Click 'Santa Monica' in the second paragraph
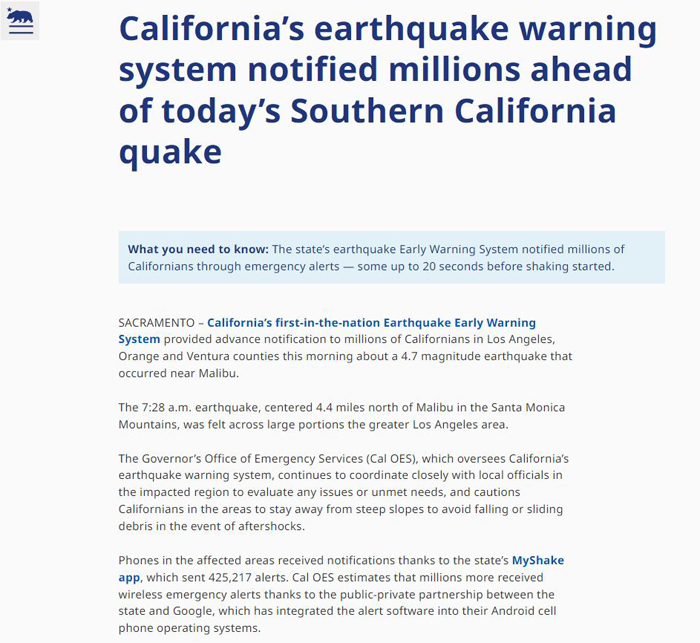The width and height of the screenshot is (700, 643). point(528,408)
